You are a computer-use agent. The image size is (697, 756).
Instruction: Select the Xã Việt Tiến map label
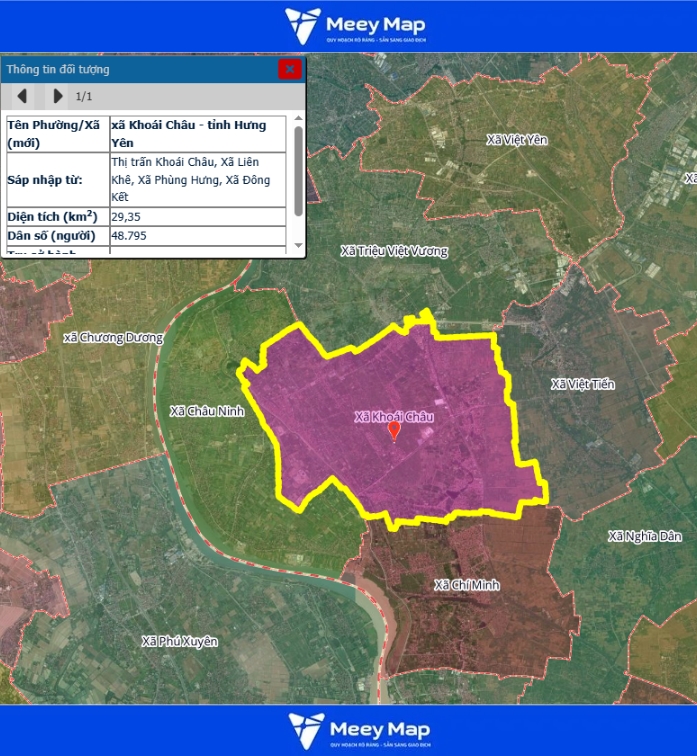(x=583, y=384)
